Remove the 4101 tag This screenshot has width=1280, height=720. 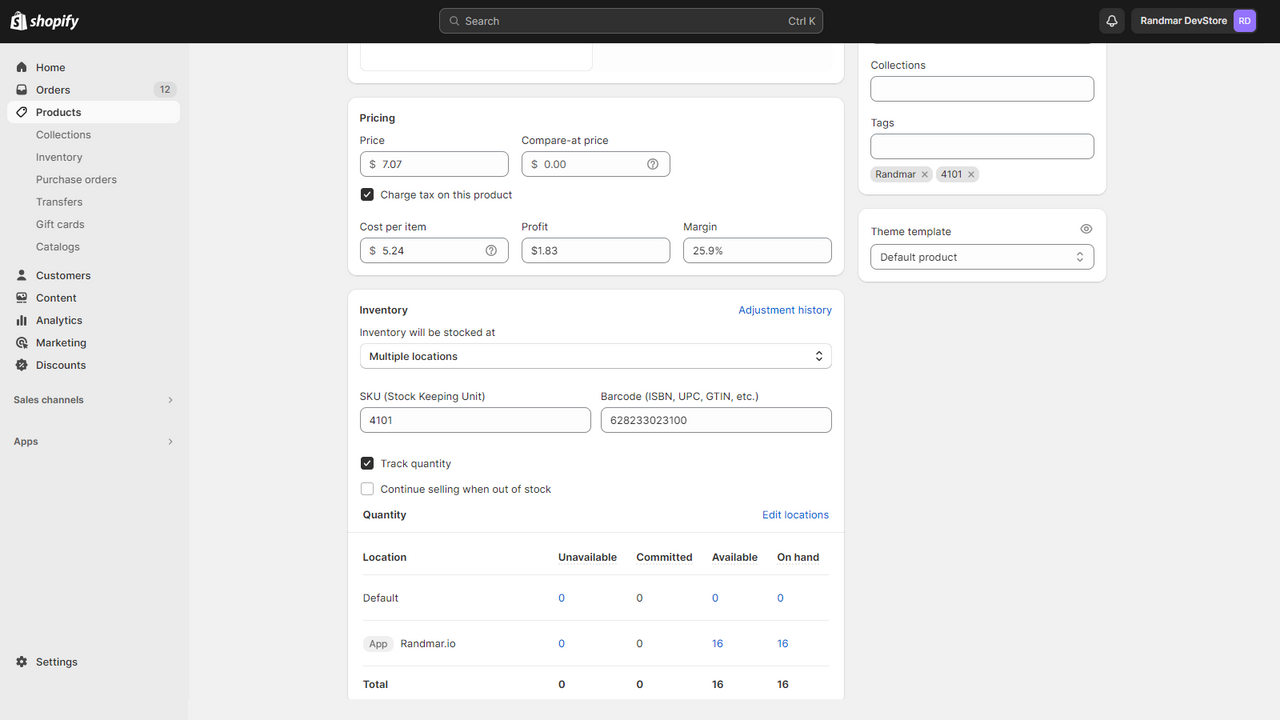(971, 174)
